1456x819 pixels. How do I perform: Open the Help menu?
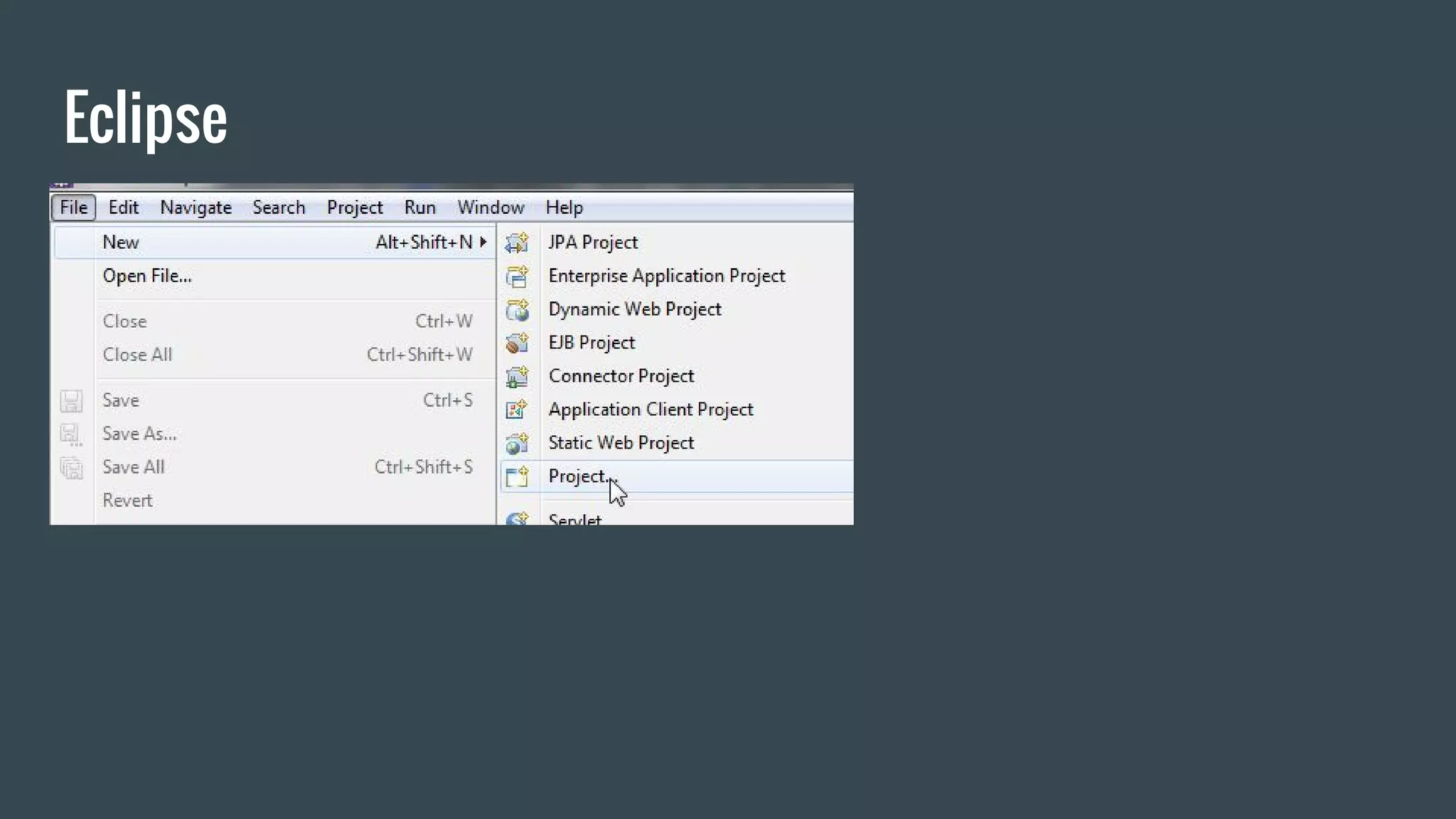tap(564, 207)
